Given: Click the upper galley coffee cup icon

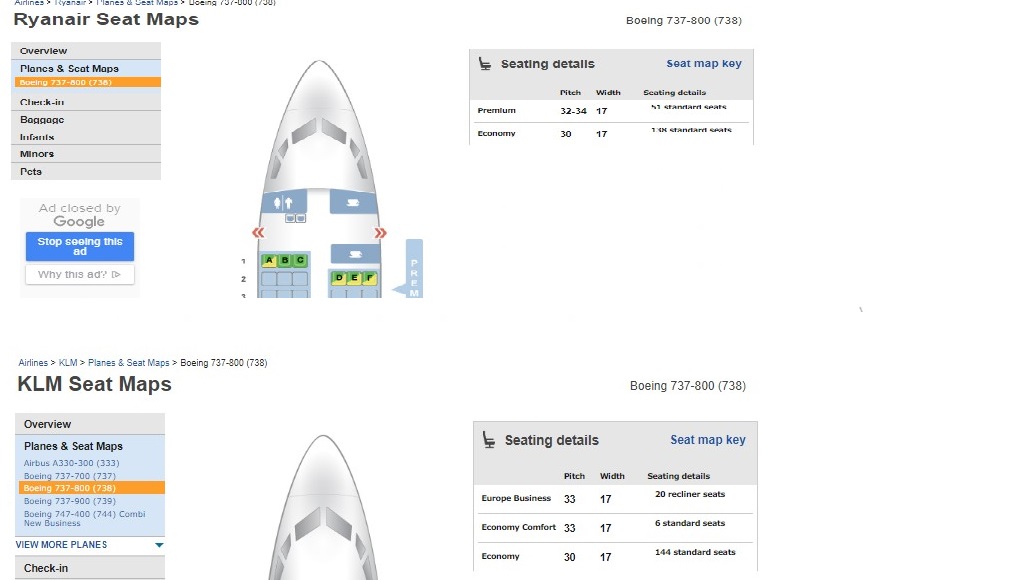Looking at the screenshot, I should (353, 203).
